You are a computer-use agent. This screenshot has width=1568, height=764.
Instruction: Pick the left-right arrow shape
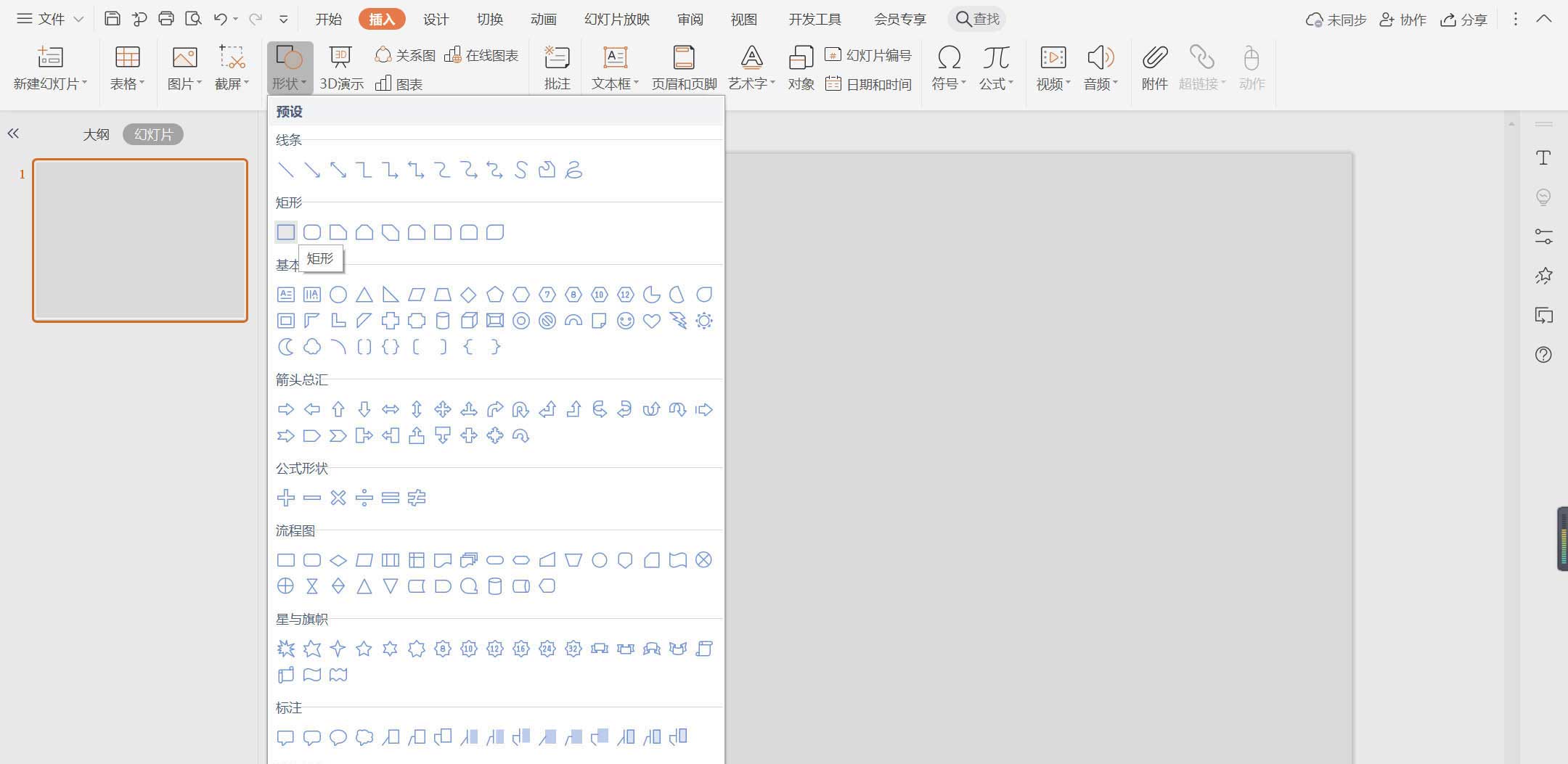coord(391,409)
